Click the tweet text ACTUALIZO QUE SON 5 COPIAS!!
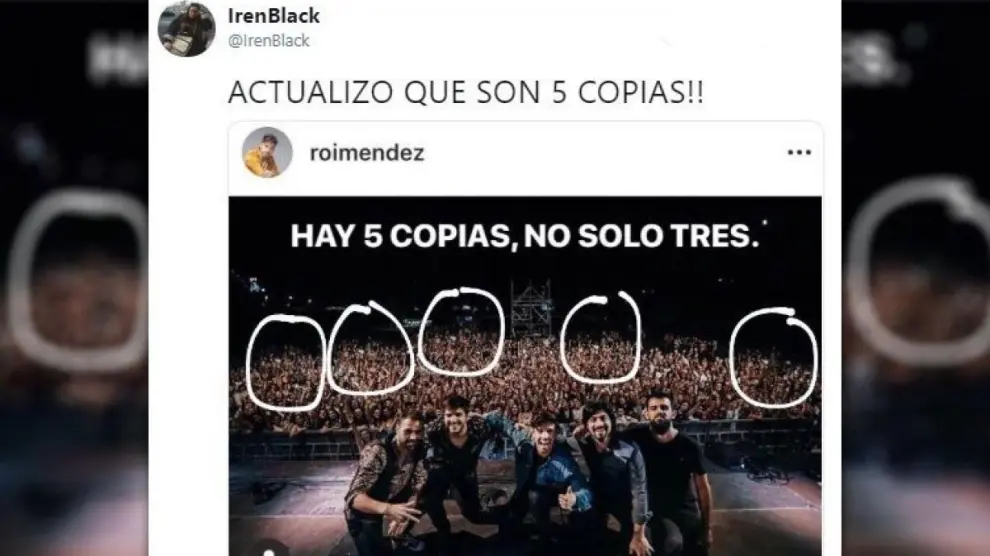Screen dimensions: 990x556 pyautogui.click(x=466, y=92)
